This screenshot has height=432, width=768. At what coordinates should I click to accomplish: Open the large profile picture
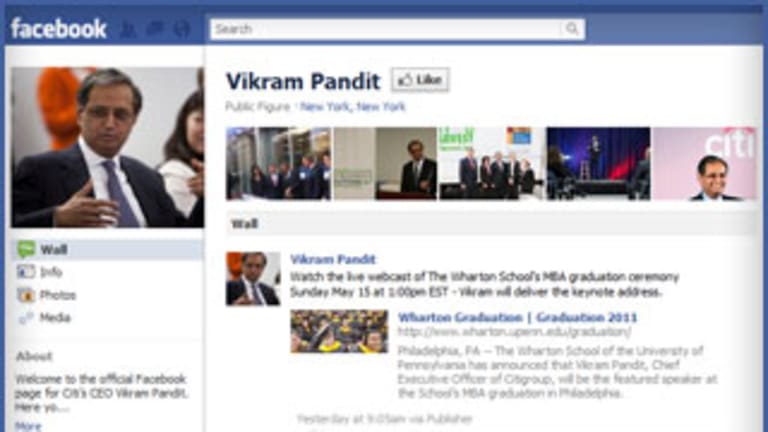pos(107,147)
